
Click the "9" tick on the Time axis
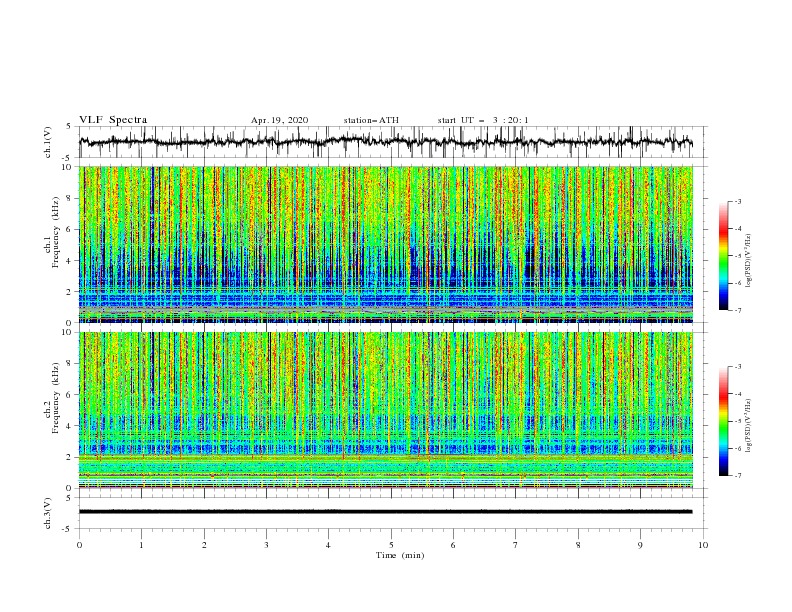tap(640, 545)
